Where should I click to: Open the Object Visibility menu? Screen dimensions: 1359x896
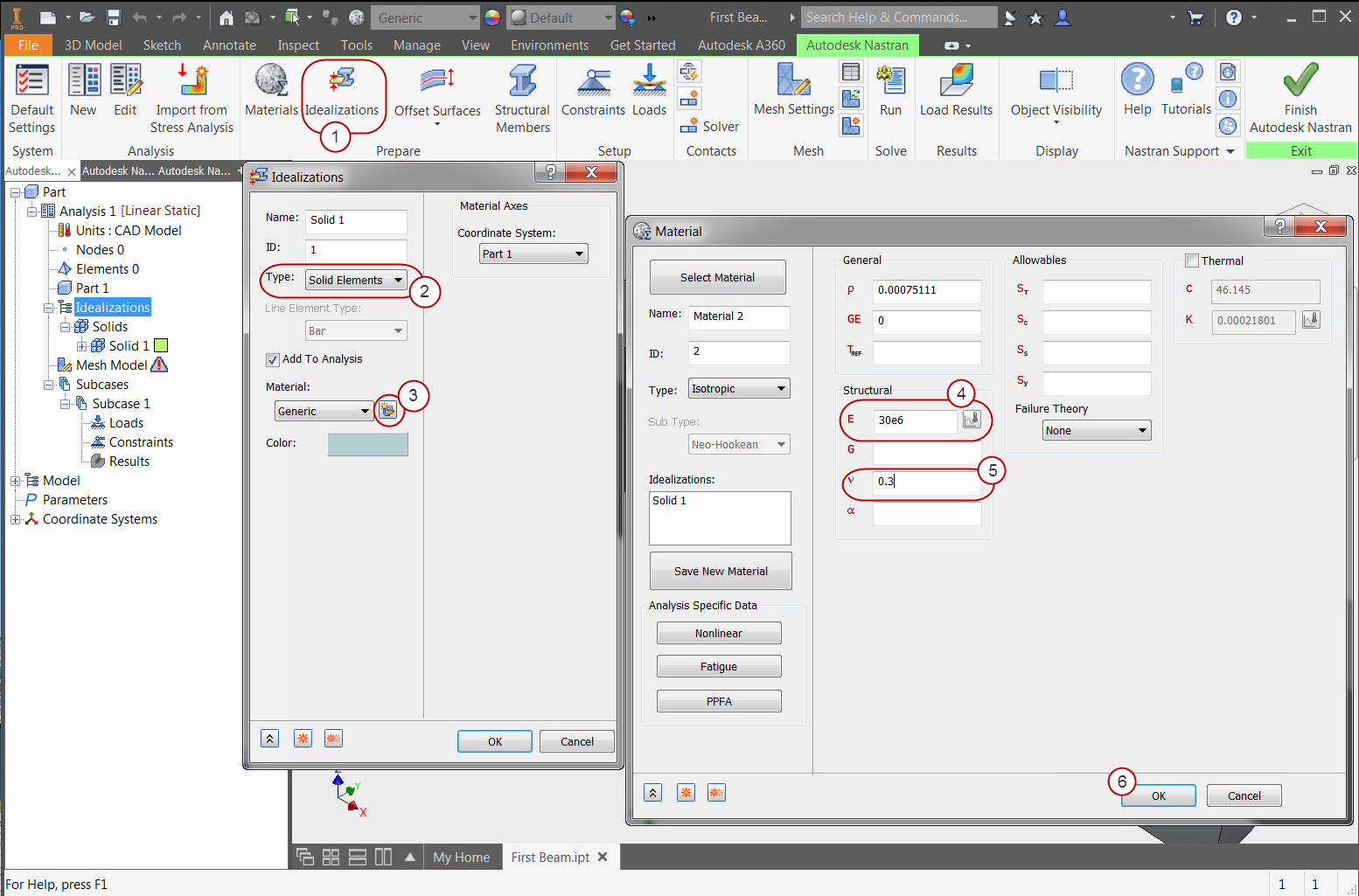[1056, 94]
